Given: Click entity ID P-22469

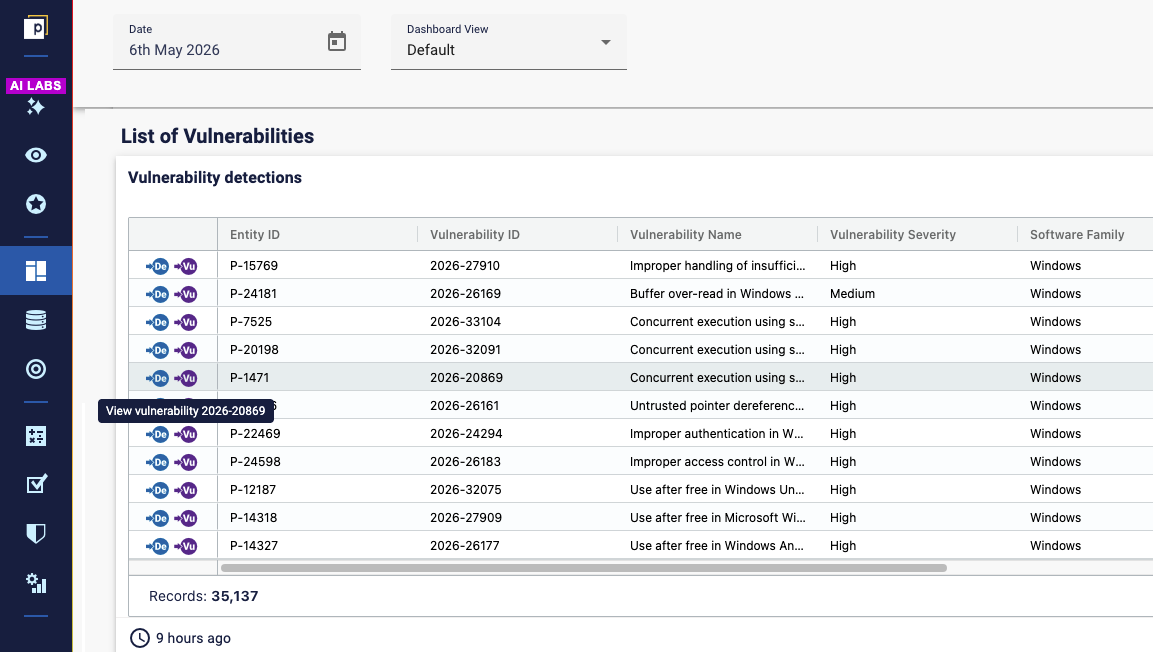Looking at the screenshot, I should 255,433.
